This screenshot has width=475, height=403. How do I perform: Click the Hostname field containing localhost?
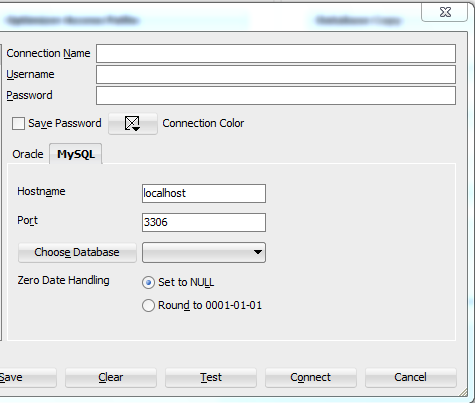click(204, 193)
